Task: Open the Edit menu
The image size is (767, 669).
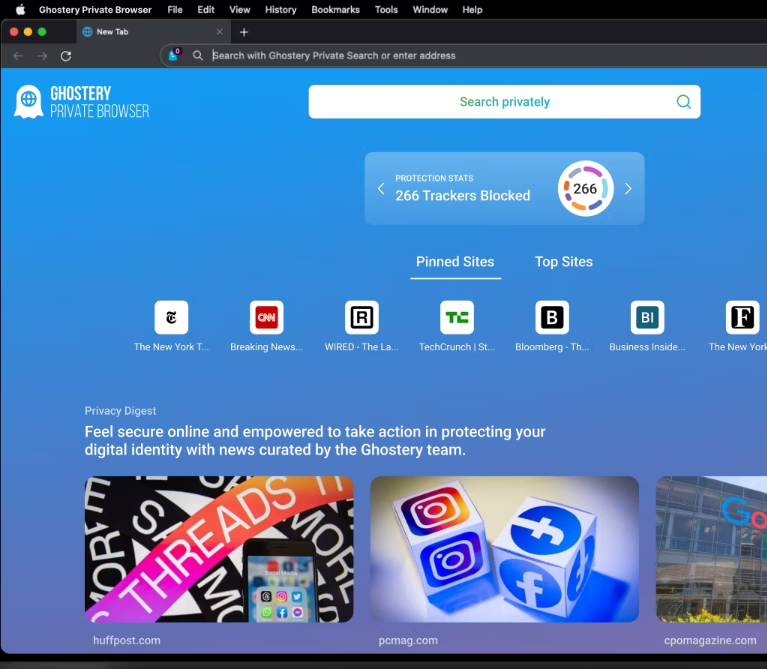Action: point(206,10)
